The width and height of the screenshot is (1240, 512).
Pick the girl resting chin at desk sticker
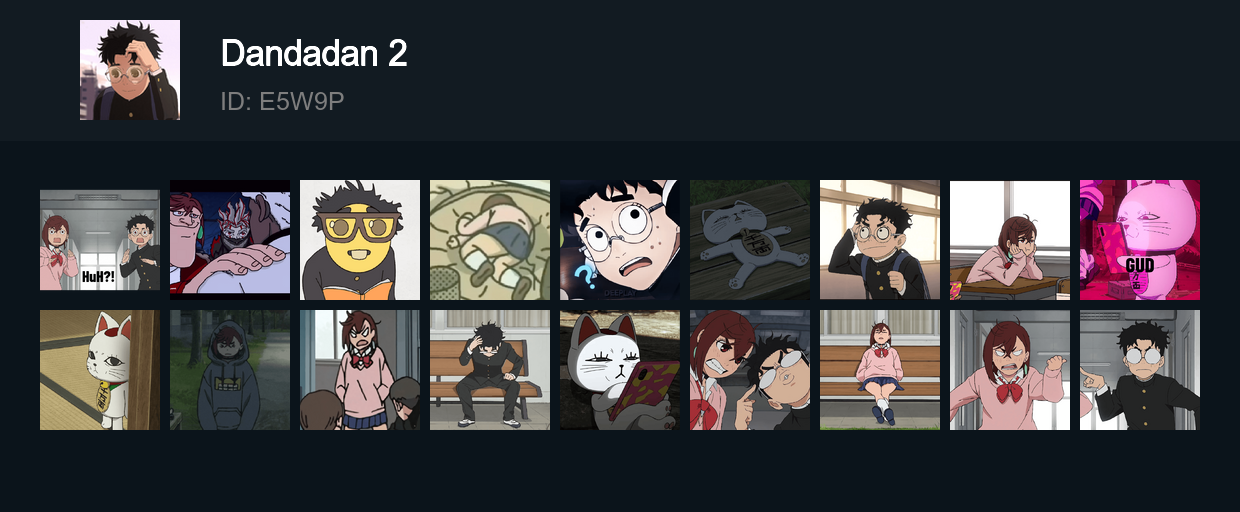pyautogui.click(x=1010, y=240)
